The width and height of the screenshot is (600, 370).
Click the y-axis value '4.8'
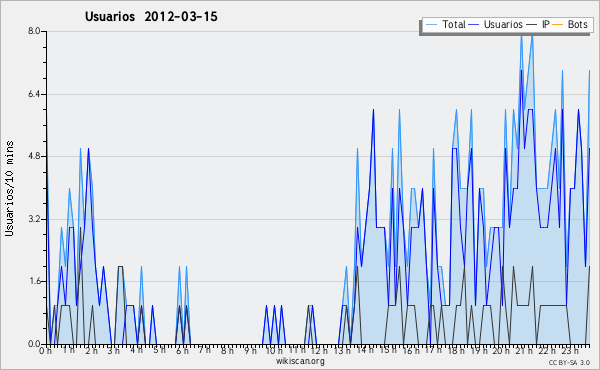click(x=34, y=156)
